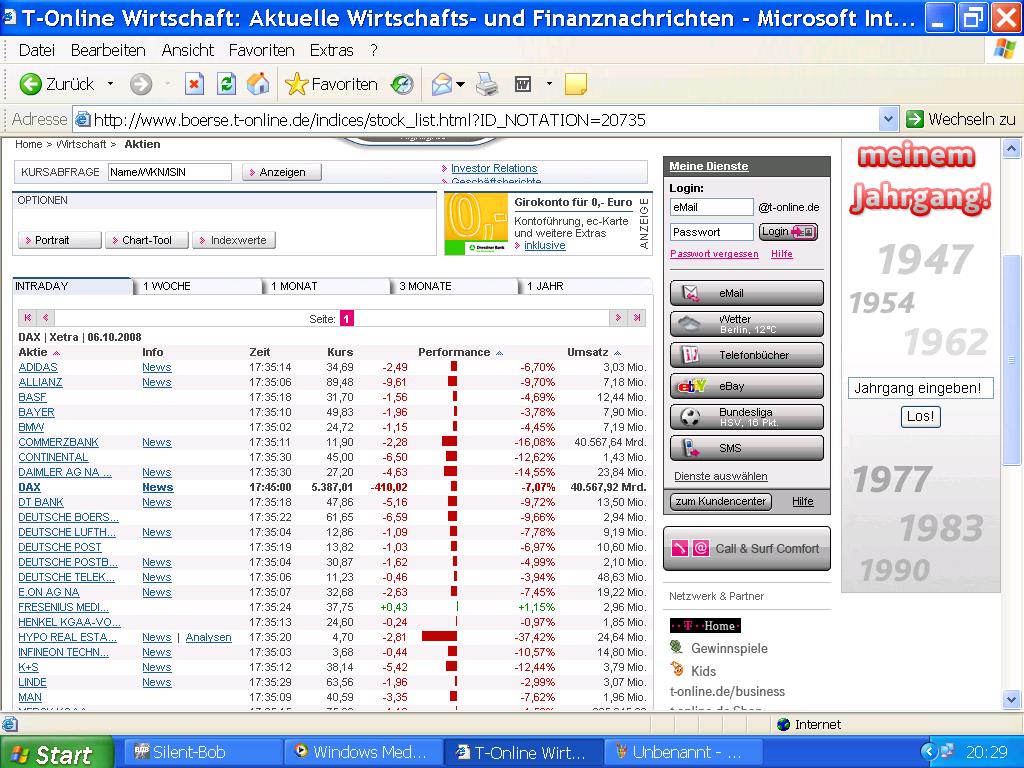Open the SMS service button
Image resolution: width=1024 pixels, height=768 pixels.
[x=746, y=448]
